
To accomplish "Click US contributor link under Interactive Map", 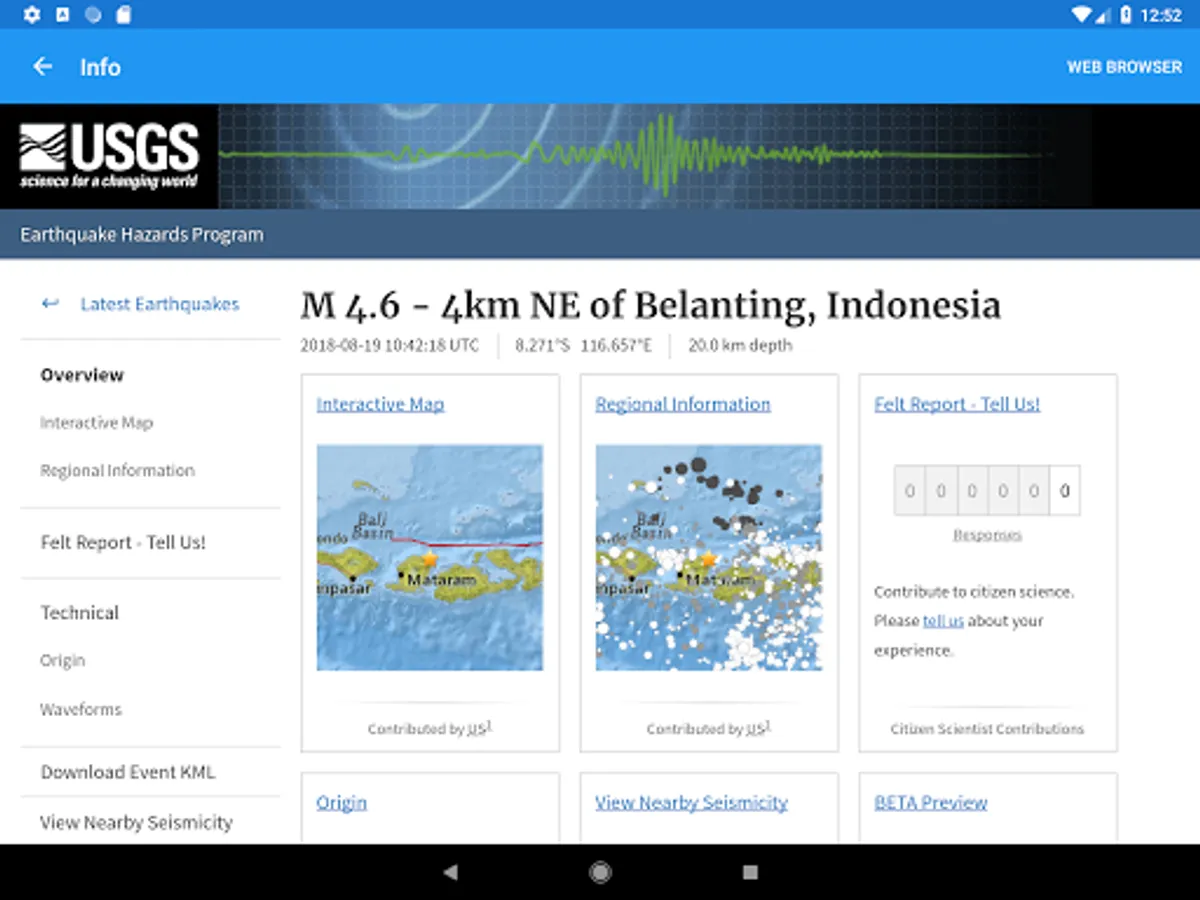I will point(477,729).
